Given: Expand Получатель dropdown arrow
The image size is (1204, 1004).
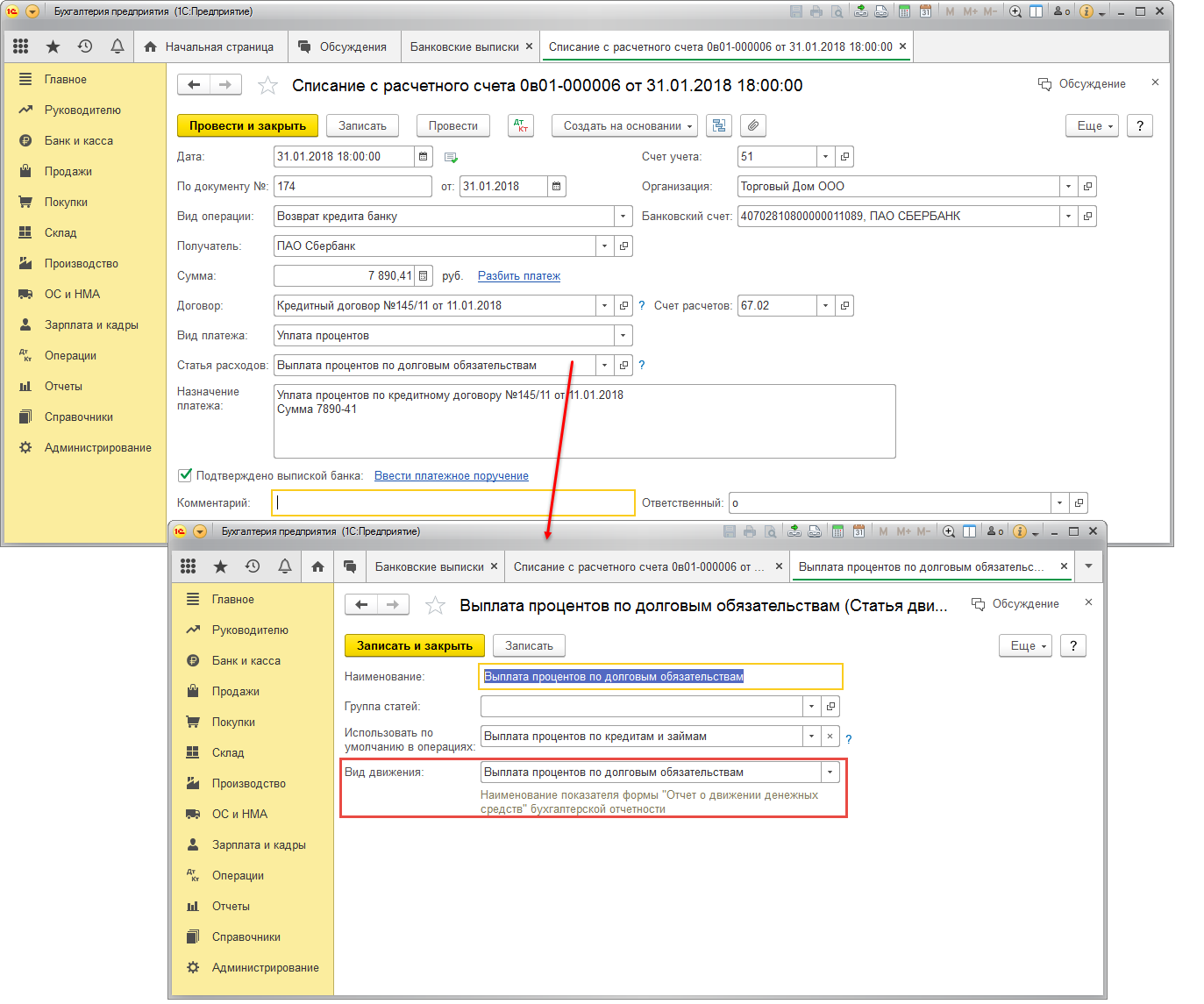Looking at the screenshot, I should (x=604, y=246).
